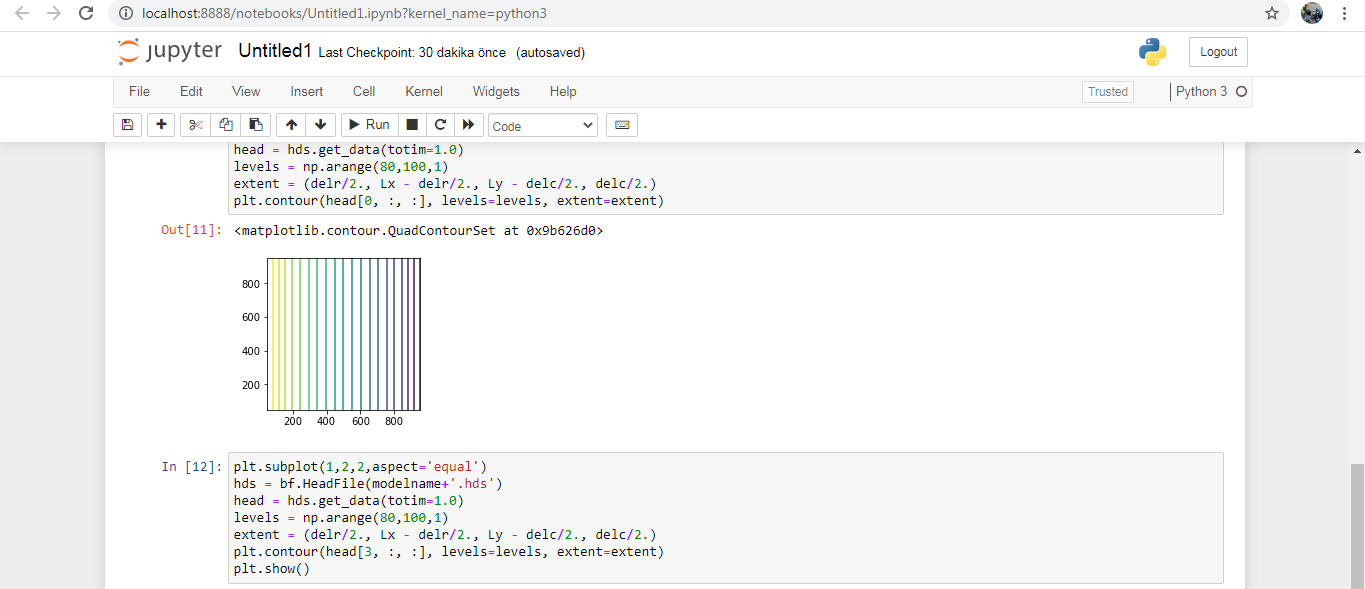Click the Python logo icon

tap(1152, 52)
